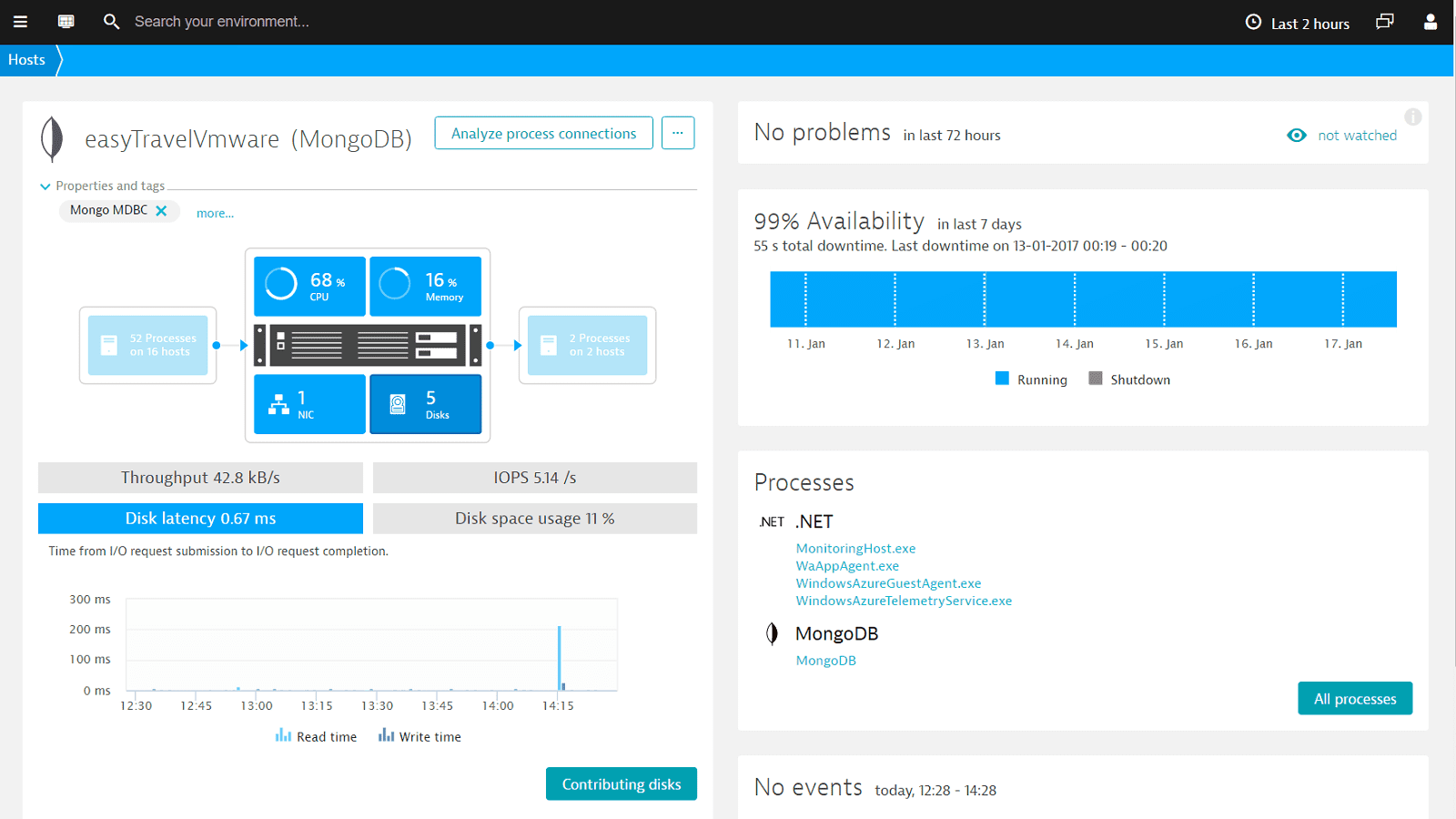This screenshot has height=819, width=1456.
Task: Open the ellipsis more options button
Action: tap(678, 133)
